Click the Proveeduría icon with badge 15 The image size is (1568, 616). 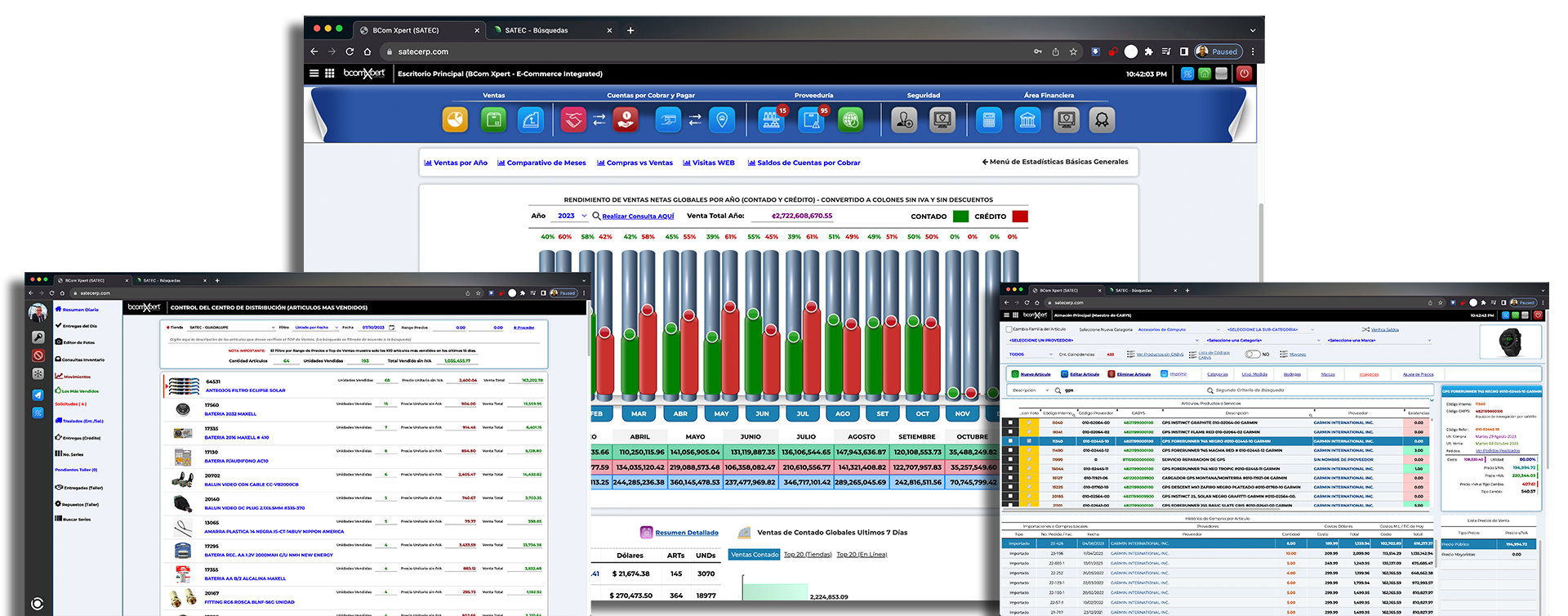coord(772,120)
